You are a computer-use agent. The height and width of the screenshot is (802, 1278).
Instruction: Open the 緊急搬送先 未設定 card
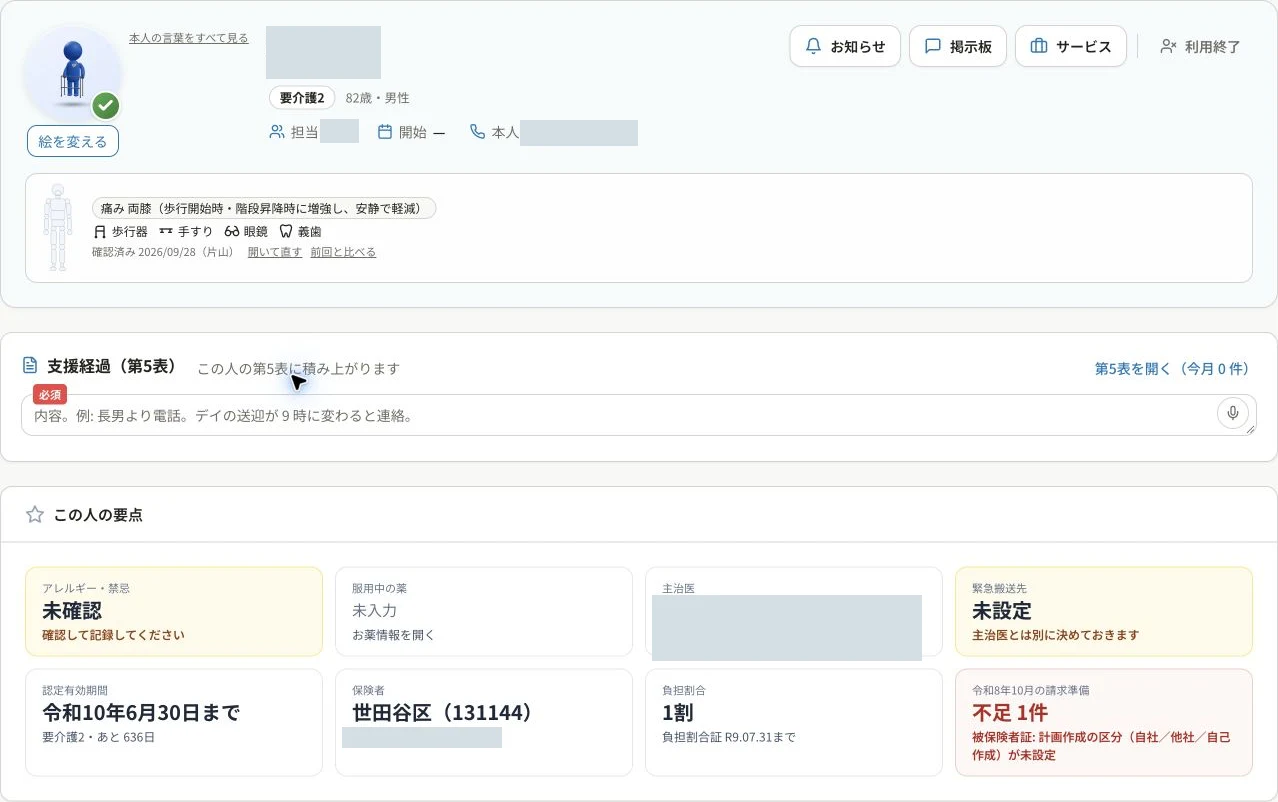point(1104,611)
